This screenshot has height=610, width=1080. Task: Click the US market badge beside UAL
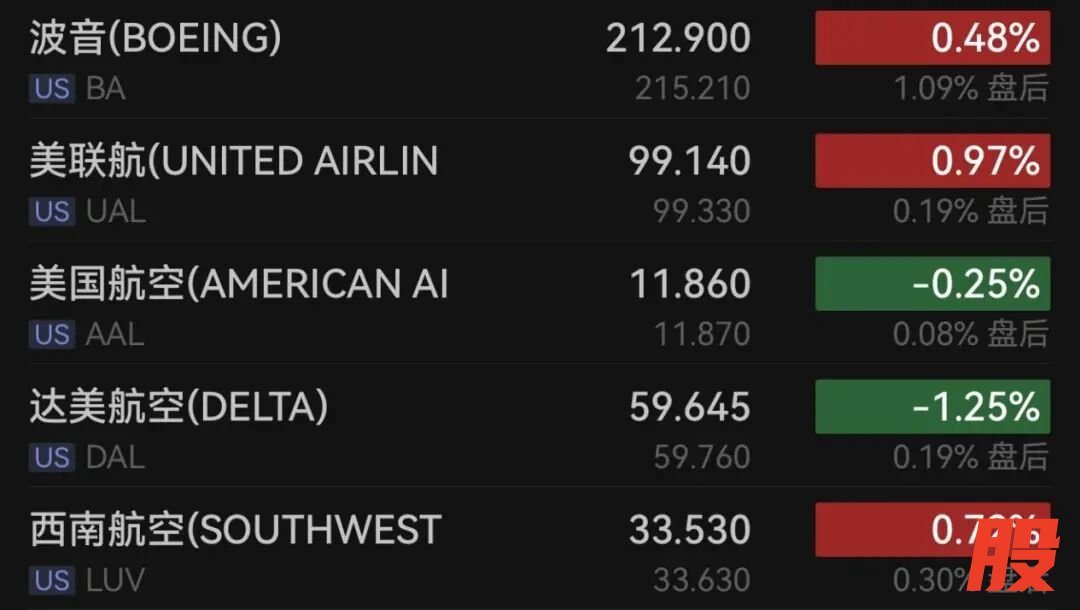[x=52, y=212]
